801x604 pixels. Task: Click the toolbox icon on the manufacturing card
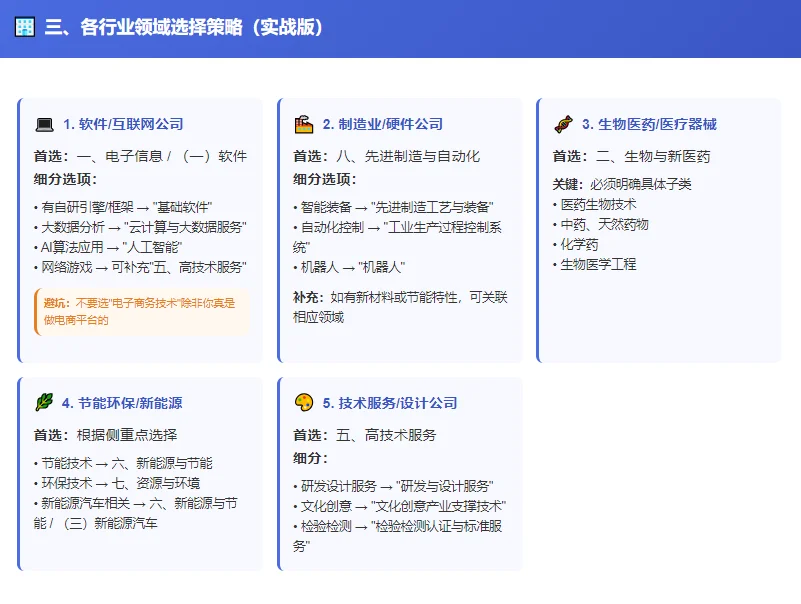coord(305,124)
